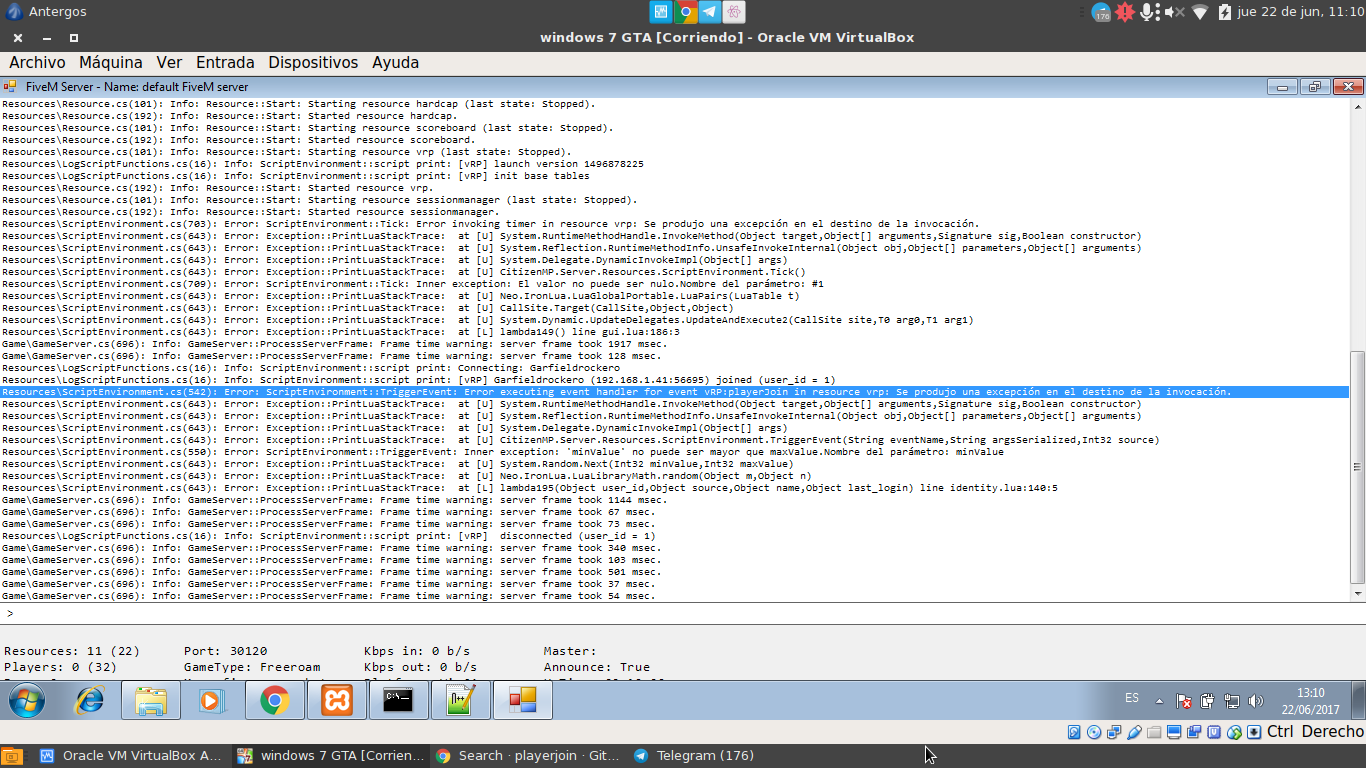Show hidden Windows tray icons arrow
Screen dimensions: 1366x768
point(1159,701)
